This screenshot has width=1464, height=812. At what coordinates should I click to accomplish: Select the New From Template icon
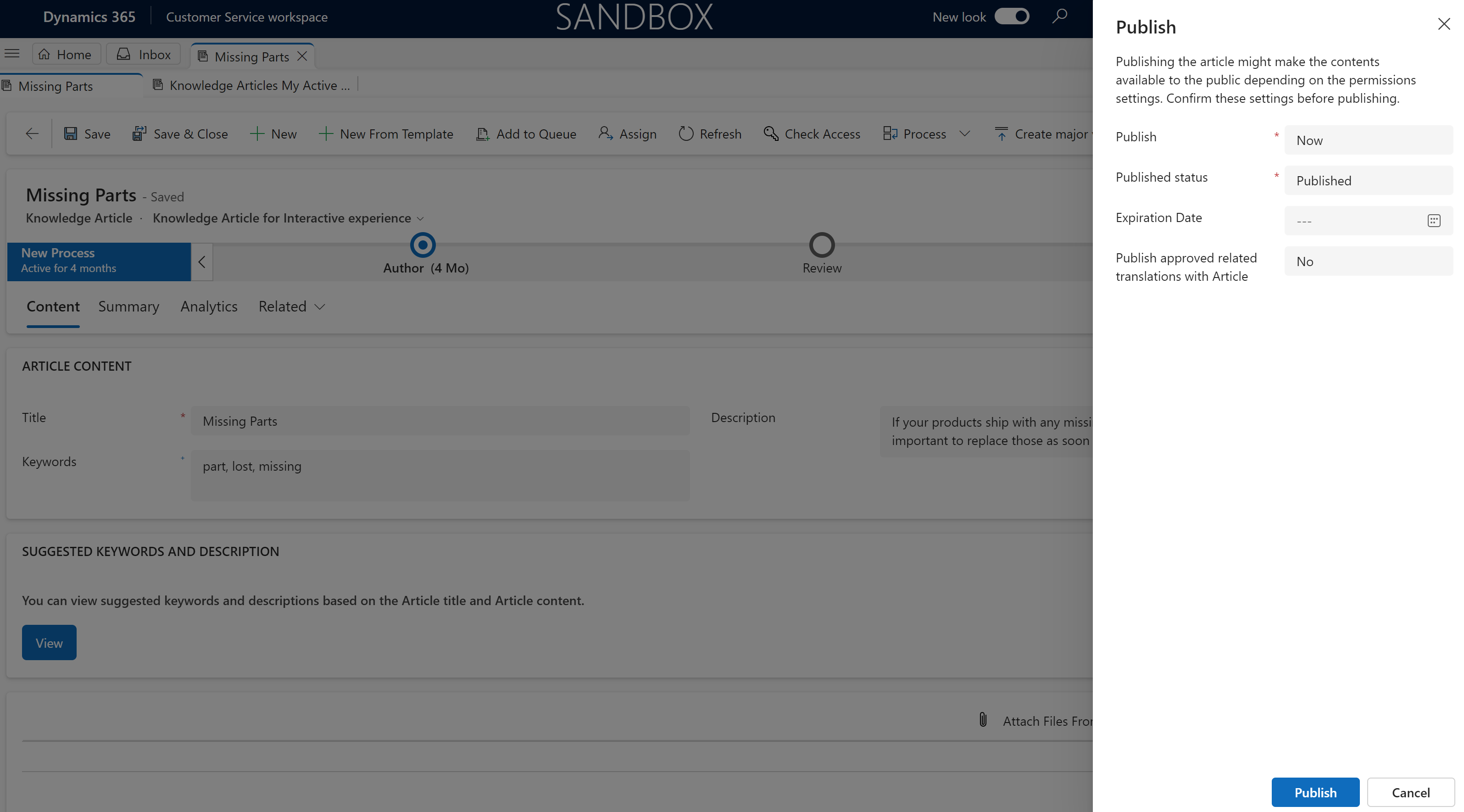click(x=325, y=133)
